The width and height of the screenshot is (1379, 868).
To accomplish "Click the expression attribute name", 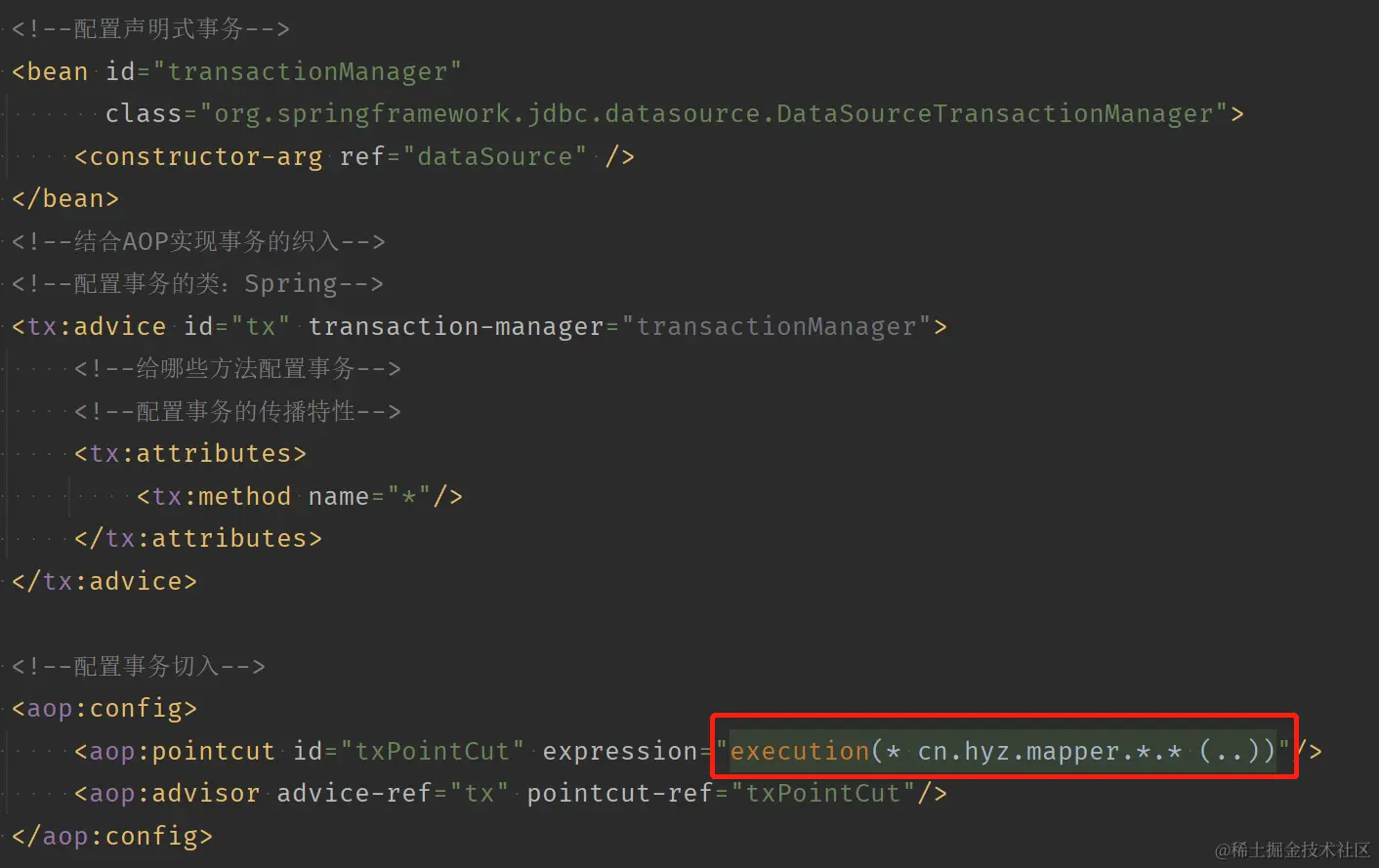I will (620, 751).
